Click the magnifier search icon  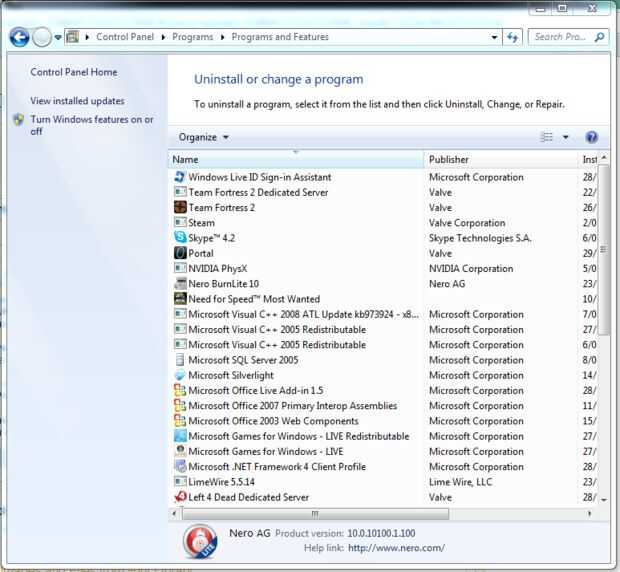coord(599,37)
